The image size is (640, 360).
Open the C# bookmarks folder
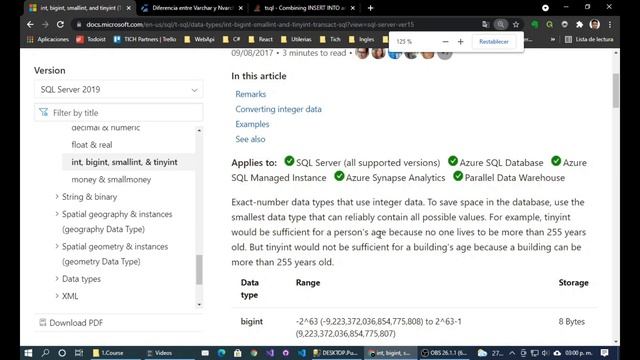click(231, 40)
